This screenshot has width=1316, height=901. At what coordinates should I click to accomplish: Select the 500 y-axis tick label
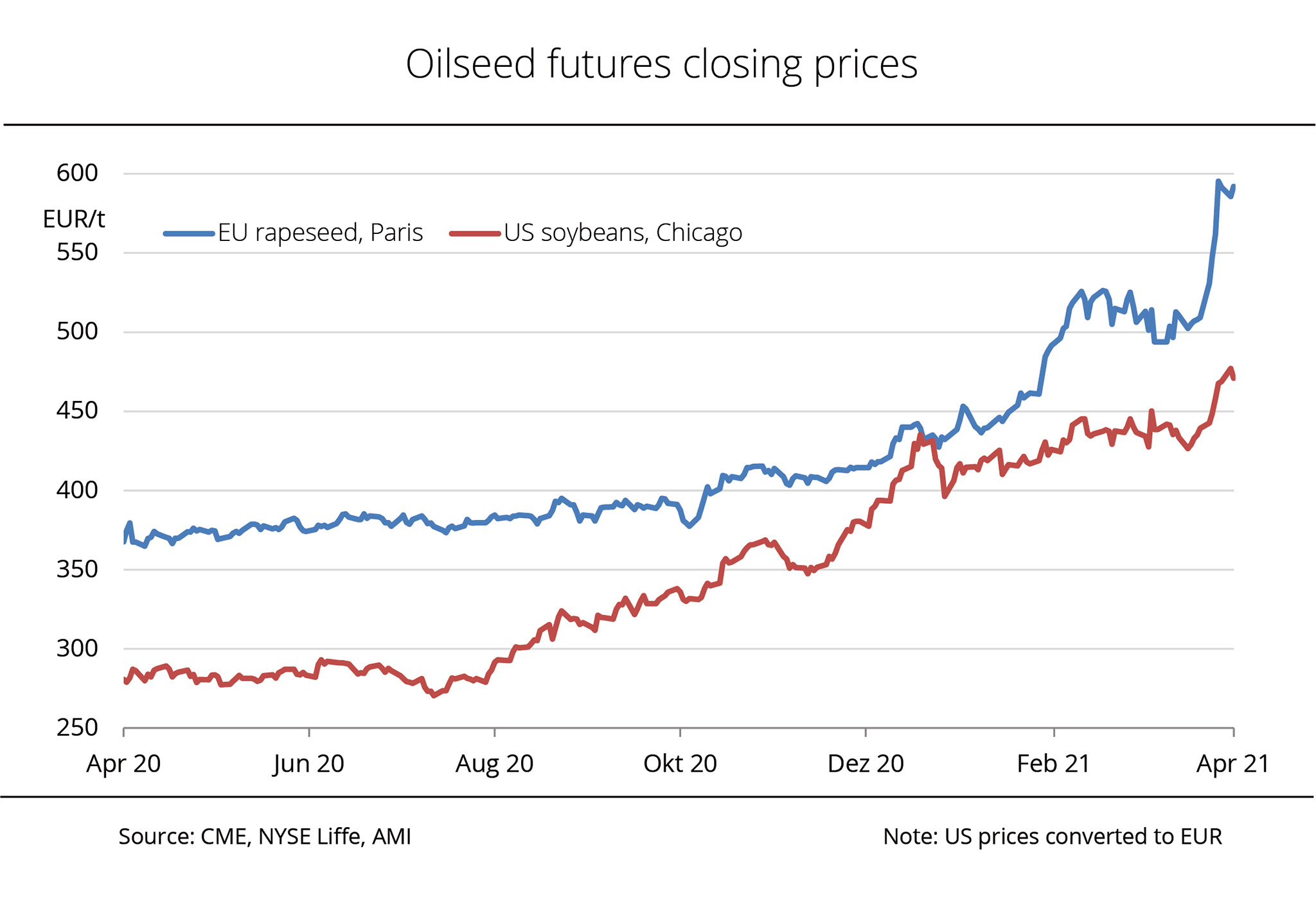(x=77, y=331)
